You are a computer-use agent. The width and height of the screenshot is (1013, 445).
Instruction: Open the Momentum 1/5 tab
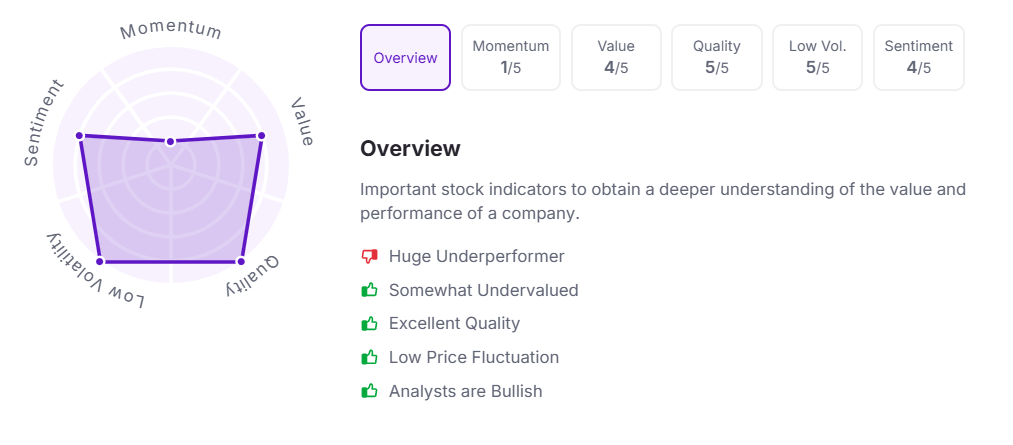tap(511, 58)
